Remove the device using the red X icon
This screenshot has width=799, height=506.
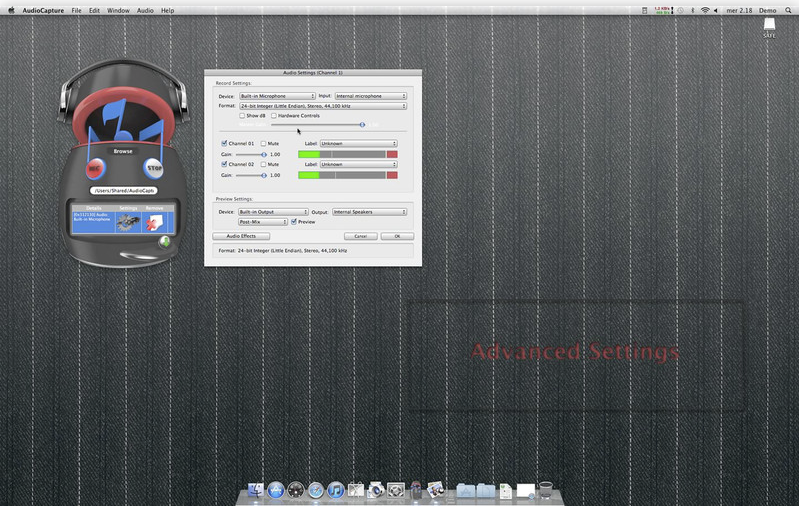(154, 222)
